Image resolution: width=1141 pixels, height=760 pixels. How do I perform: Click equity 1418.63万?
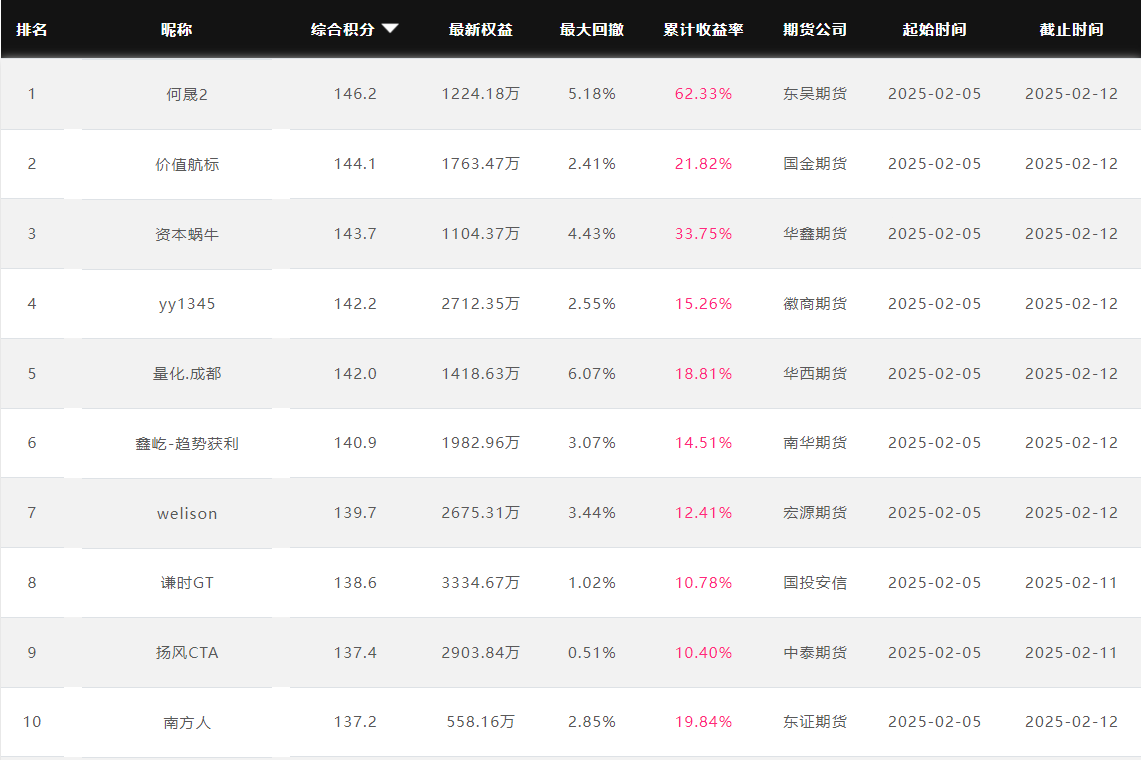click(481, 373)
